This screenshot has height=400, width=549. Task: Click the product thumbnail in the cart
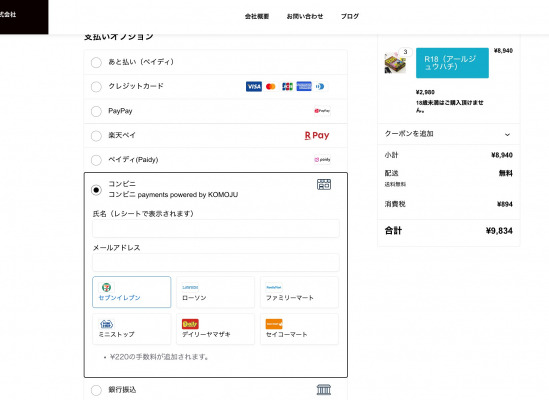pos(395,63)
